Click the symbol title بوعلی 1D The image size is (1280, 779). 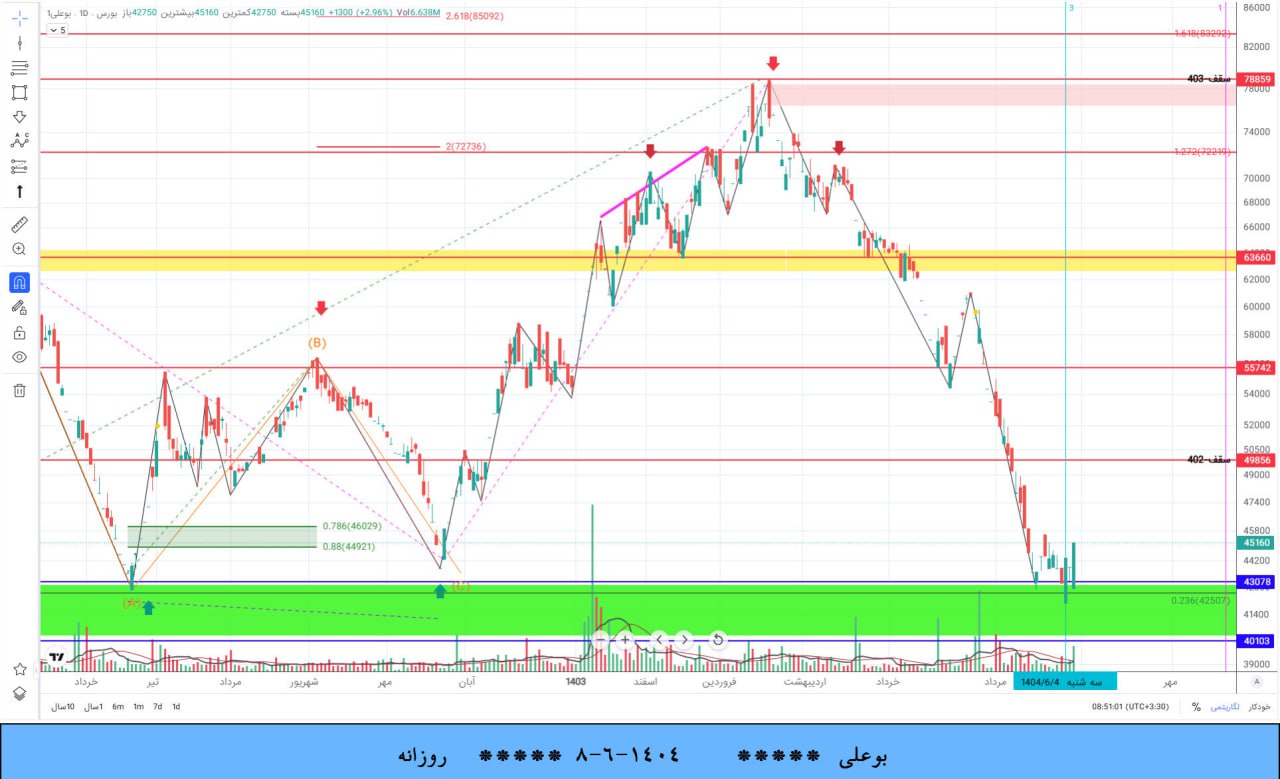tap(71, 12)
